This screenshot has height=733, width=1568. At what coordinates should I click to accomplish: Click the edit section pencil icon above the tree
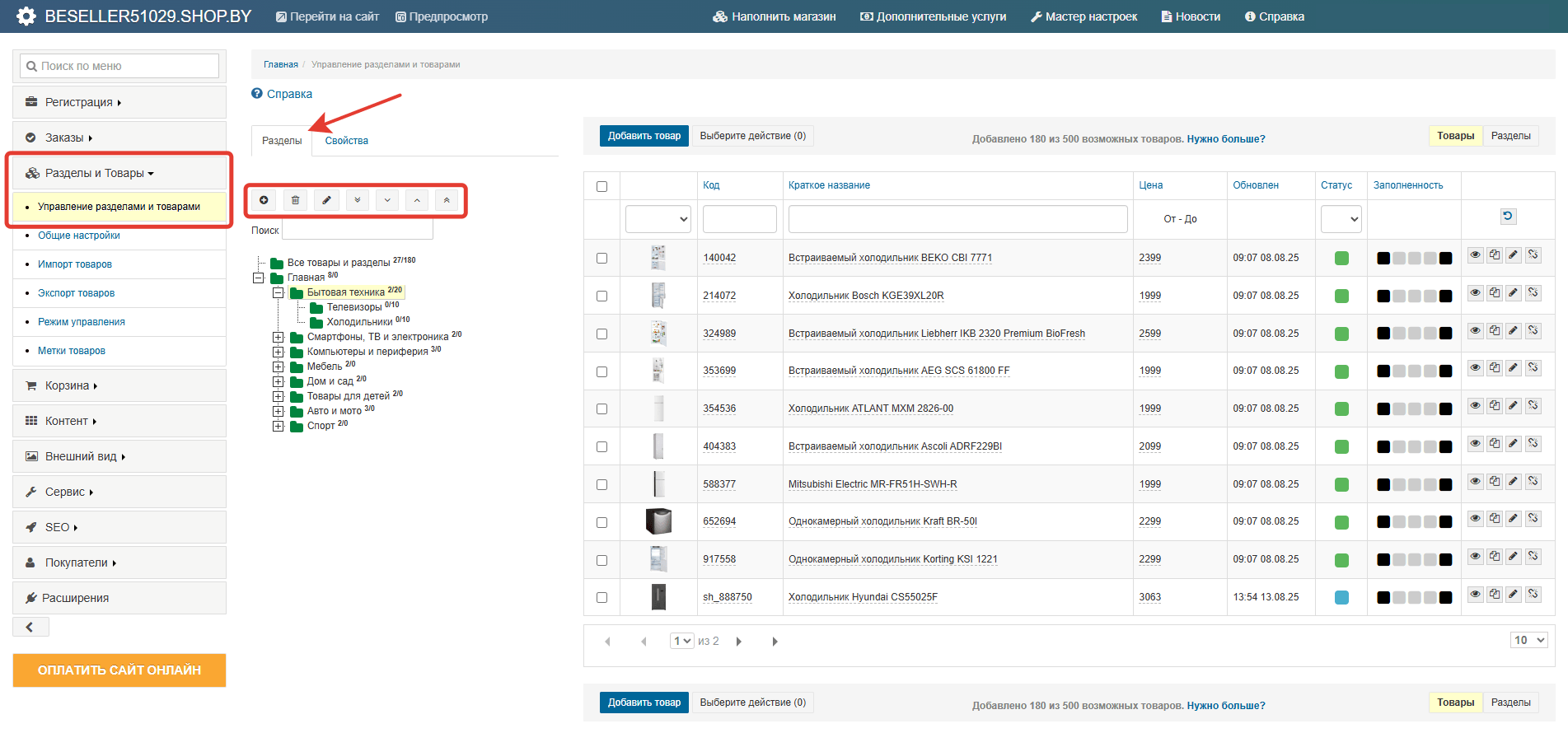coord(326,200)
